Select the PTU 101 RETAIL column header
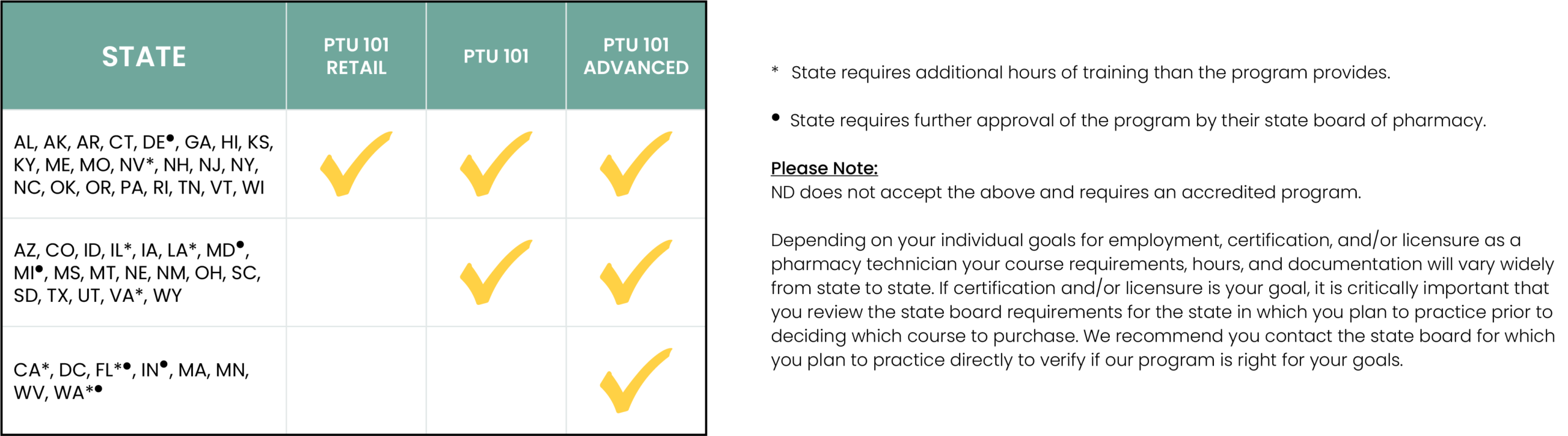Viewport: 1568px width, 436px height. click(x=356, y=56)
